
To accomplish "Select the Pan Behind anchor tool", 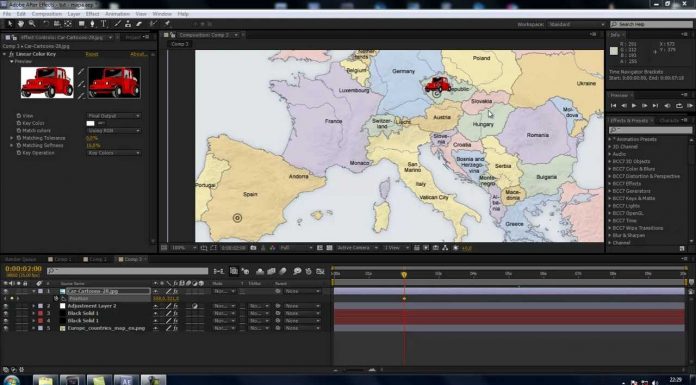I will (68, 24).
